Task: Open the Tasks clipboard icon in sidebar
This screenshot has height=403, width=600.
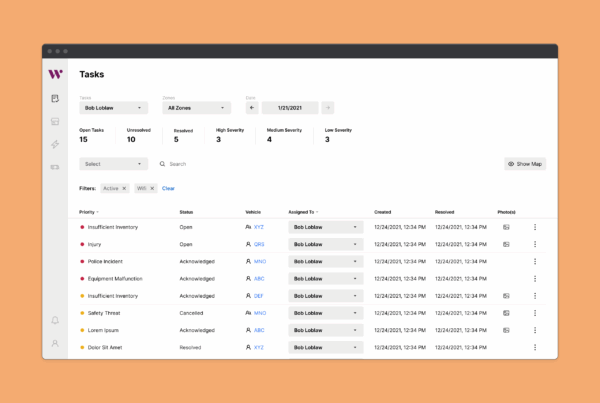Action: click(x=55, y=99)
